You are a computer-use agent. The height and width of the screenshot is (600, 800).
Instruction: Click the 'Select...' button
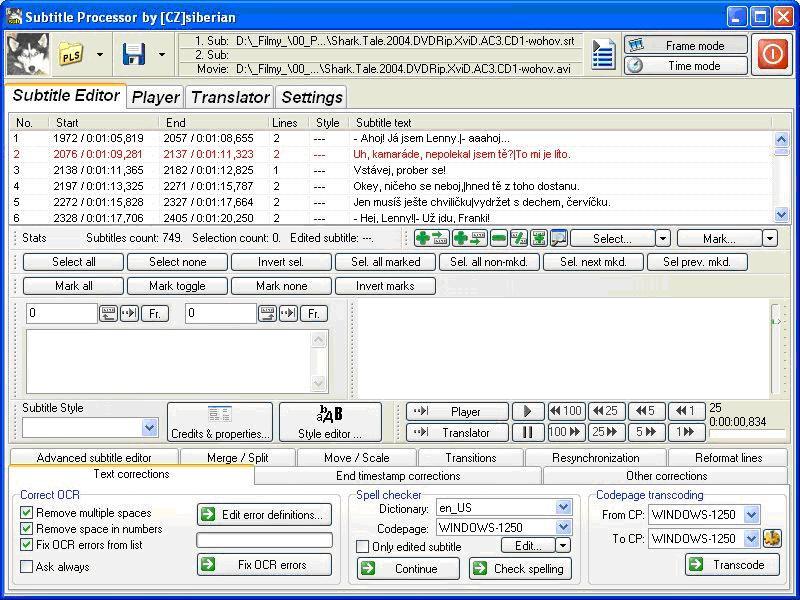coord(612,238)
